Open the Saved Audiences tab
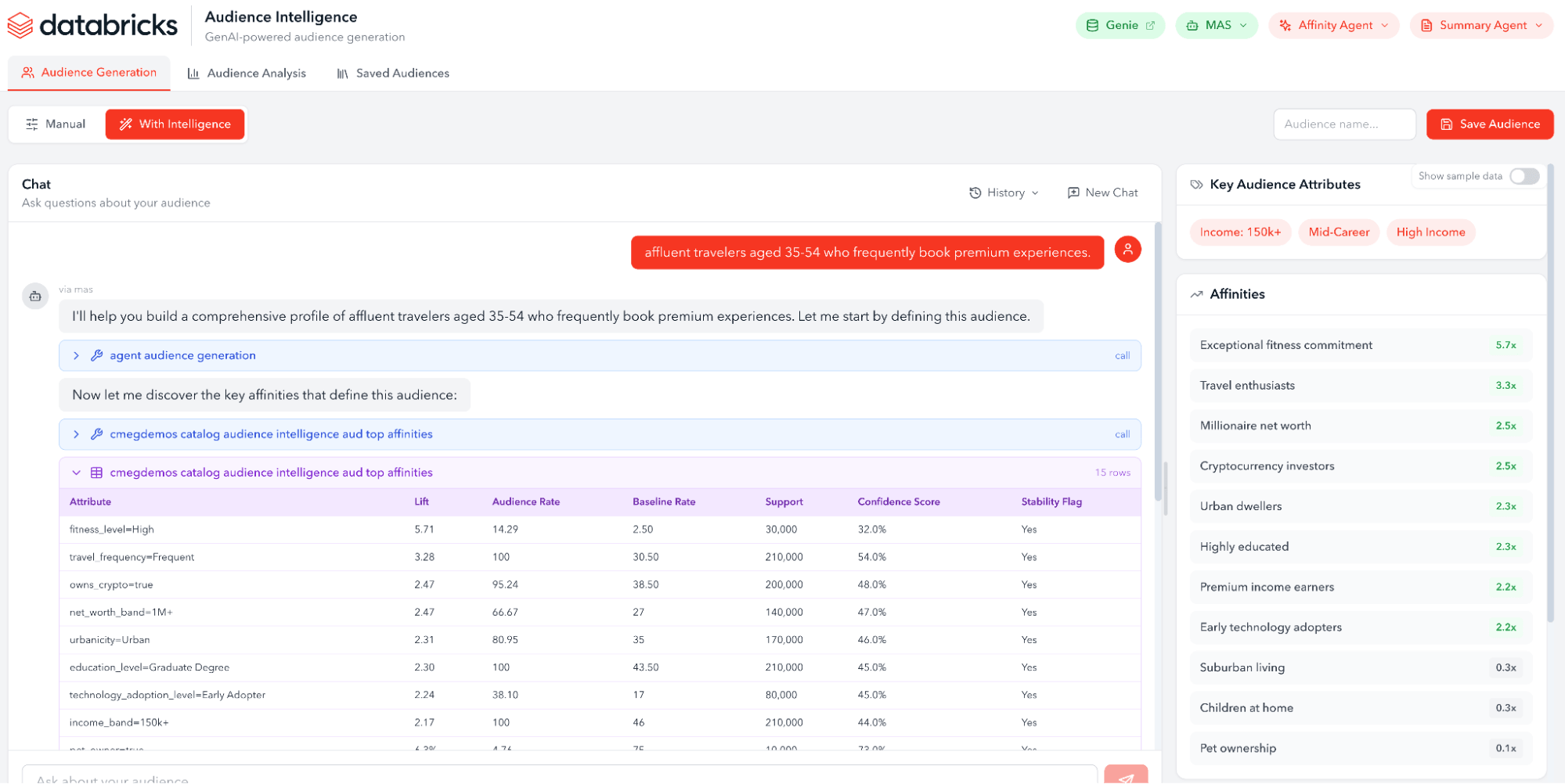1565x784 pixels. [393, 74]
